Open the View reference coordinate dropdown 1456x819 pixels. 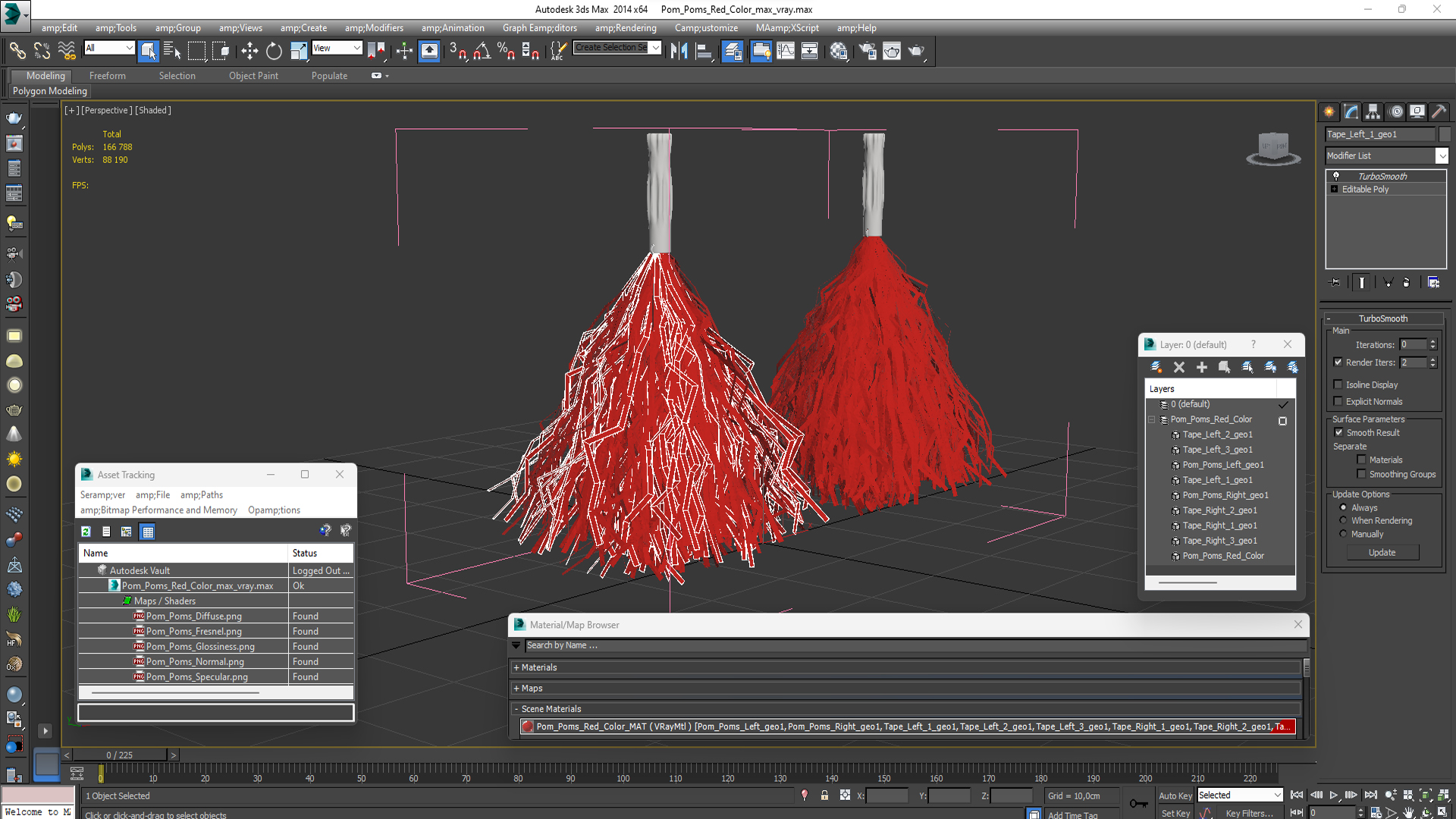click(x=356, y=48)
